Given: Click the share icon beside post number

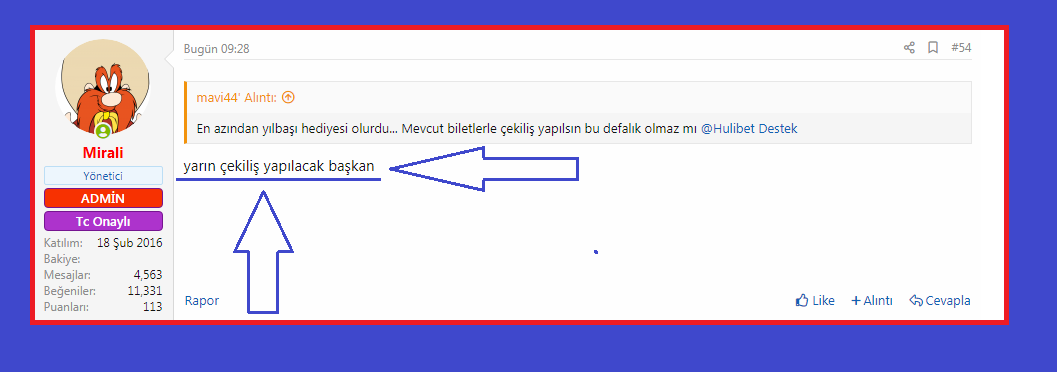Looking at the screenshot, I should click(x=909, y=48).
